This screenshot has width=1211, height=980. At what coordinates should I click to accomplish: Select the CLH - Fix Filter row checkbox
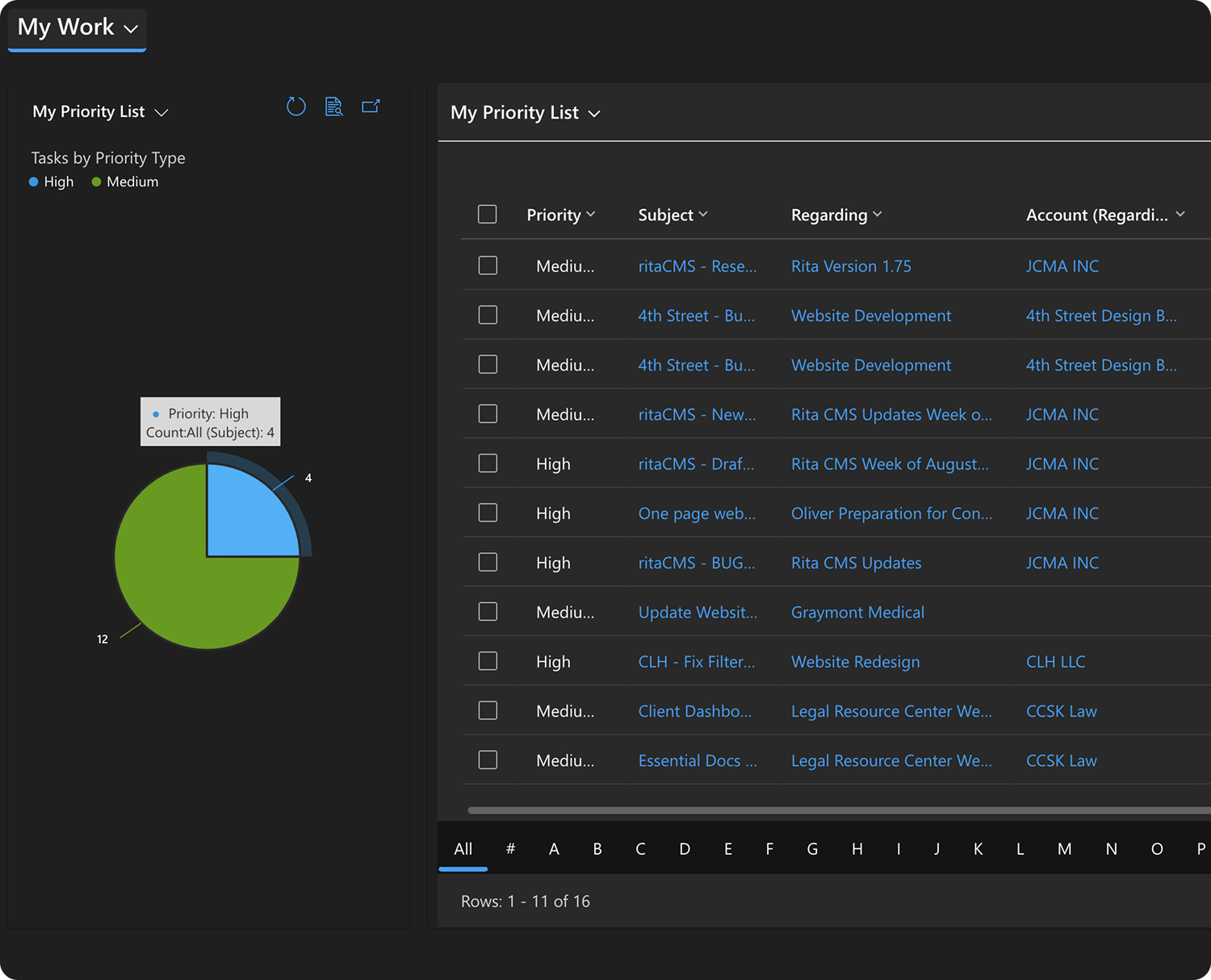[x=488, y=661]
